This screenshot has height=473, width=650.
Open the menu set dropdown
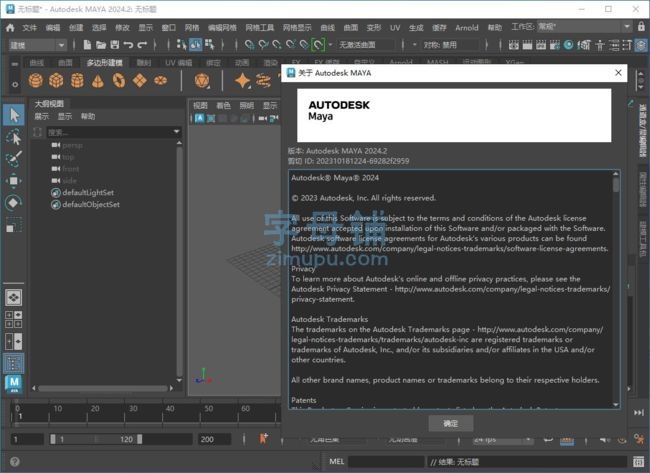[x=37, y=45]
